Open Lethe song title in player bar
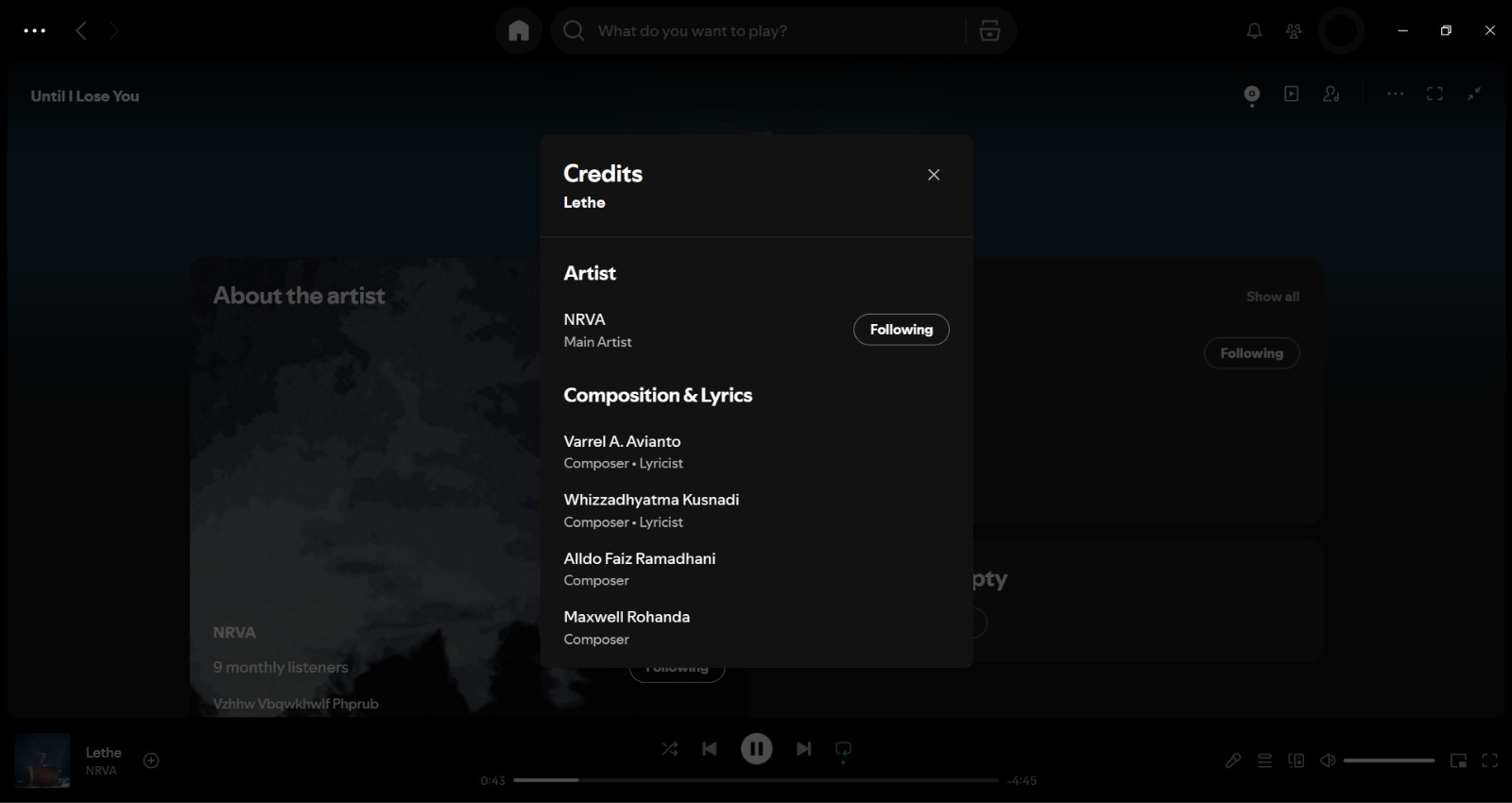 click(104, 753)
